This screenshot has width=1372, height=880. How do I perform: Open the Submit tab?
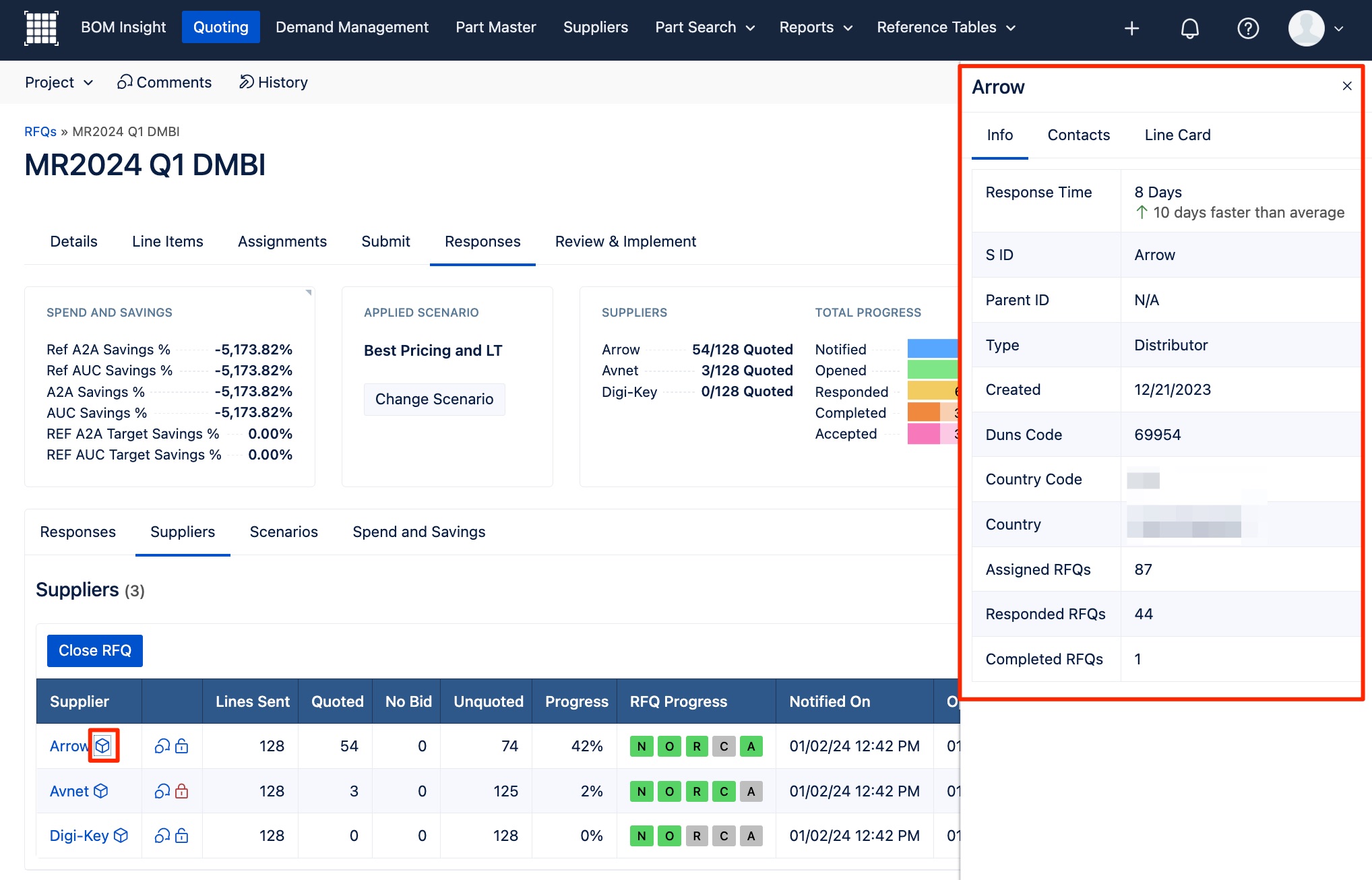[x=385, y=241]
